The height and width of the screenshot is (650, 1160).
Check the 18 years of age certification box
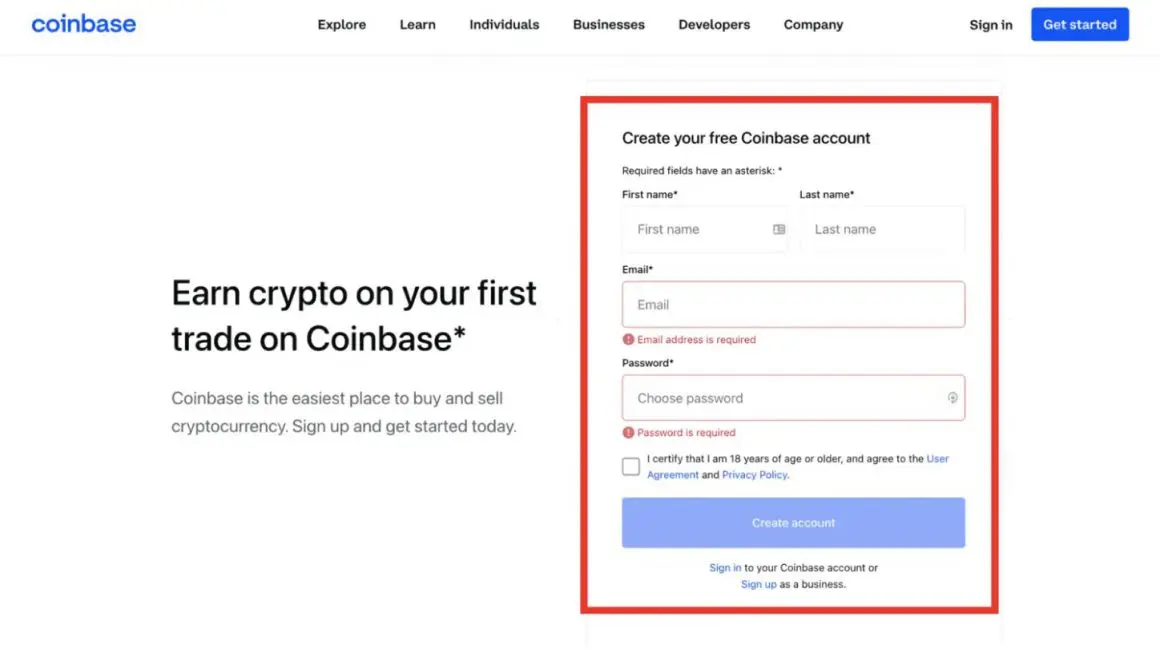click(630, 466)
